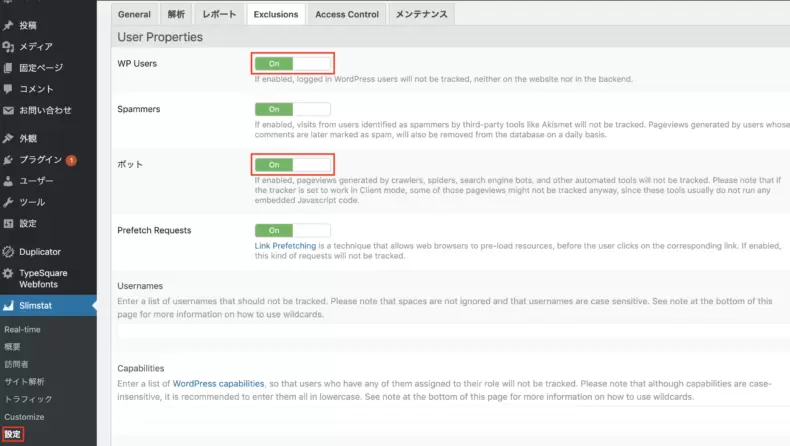This screenshot has width=790, height=446.
Task: Click the Duplicator gear icon
Action: (x=8, y=252)
